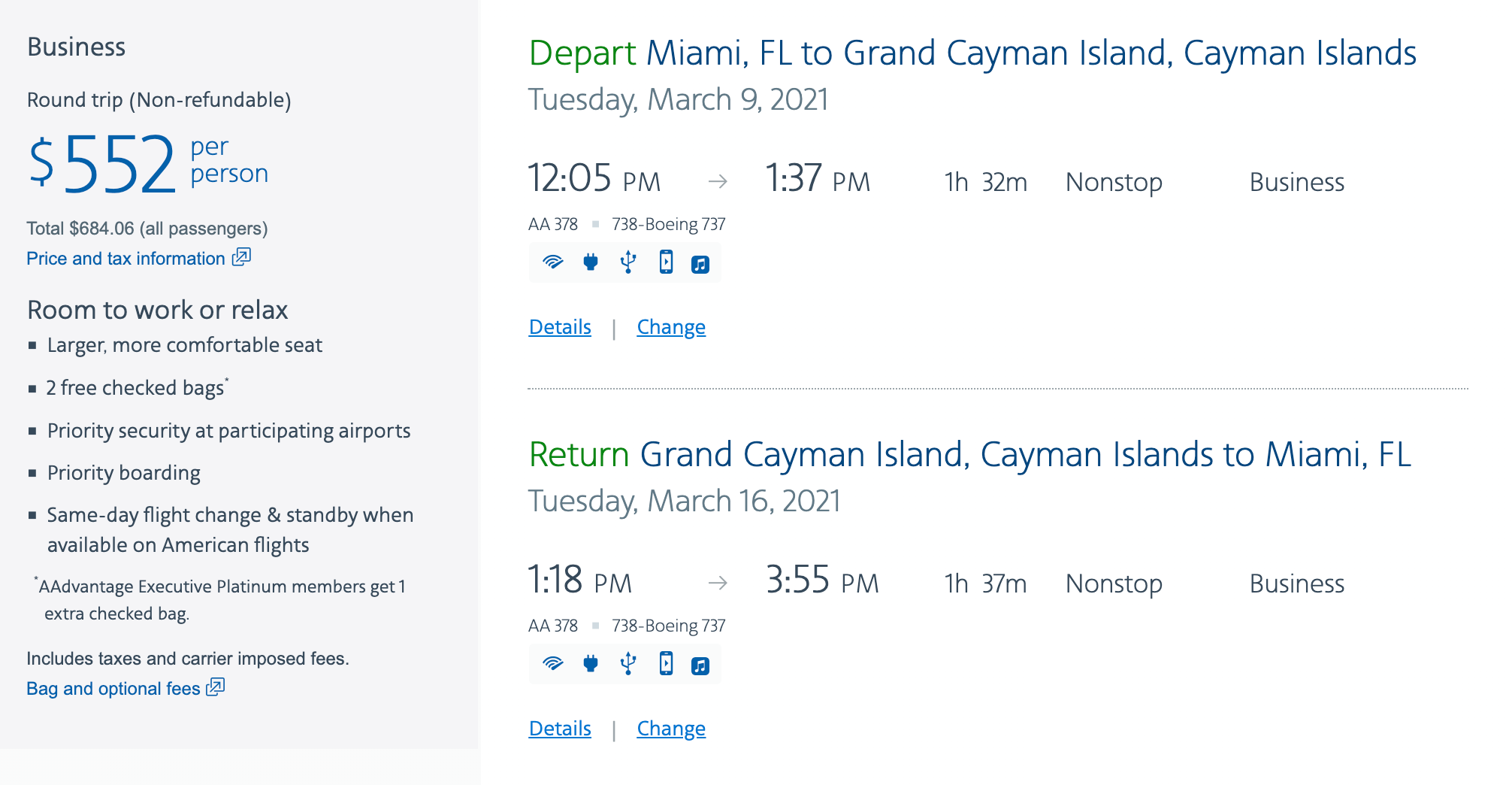The width and height of the screenshot is (1512, 785).
Task: Click the personal device entertainment icon for the departing flight
Action: pyautogui.click(x=666, y=262)
